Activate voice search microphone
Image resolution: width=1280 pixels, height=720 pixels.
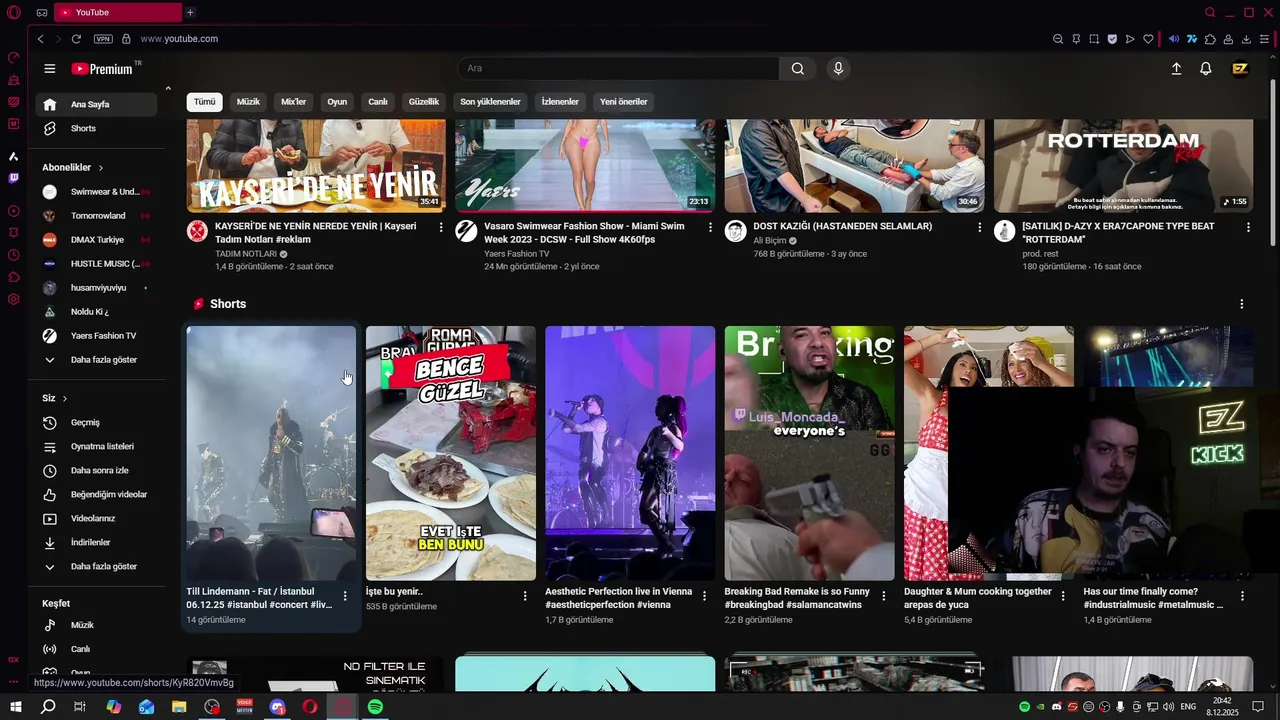[x=838, y=68]
